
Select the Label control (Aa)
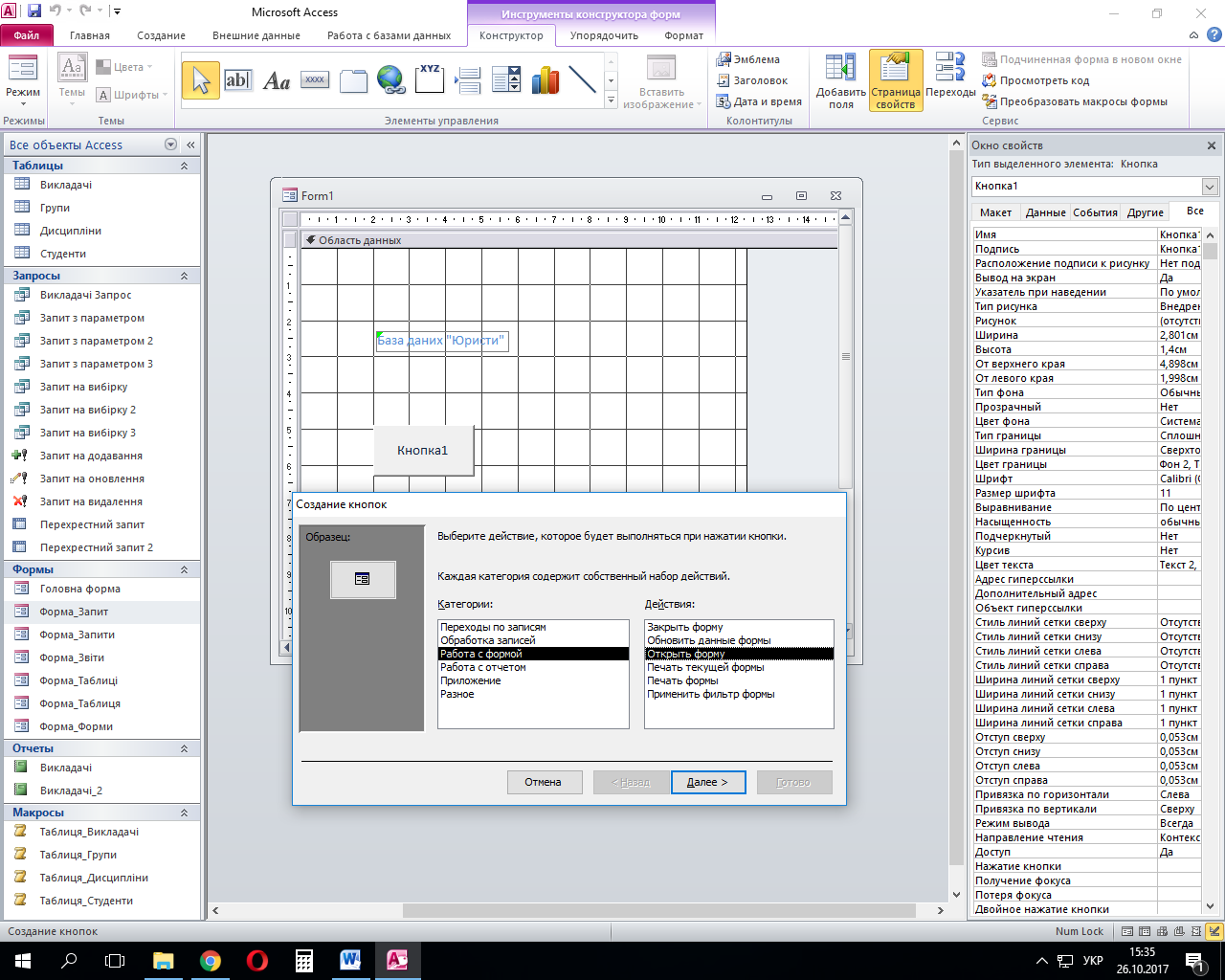pos(277,81)
